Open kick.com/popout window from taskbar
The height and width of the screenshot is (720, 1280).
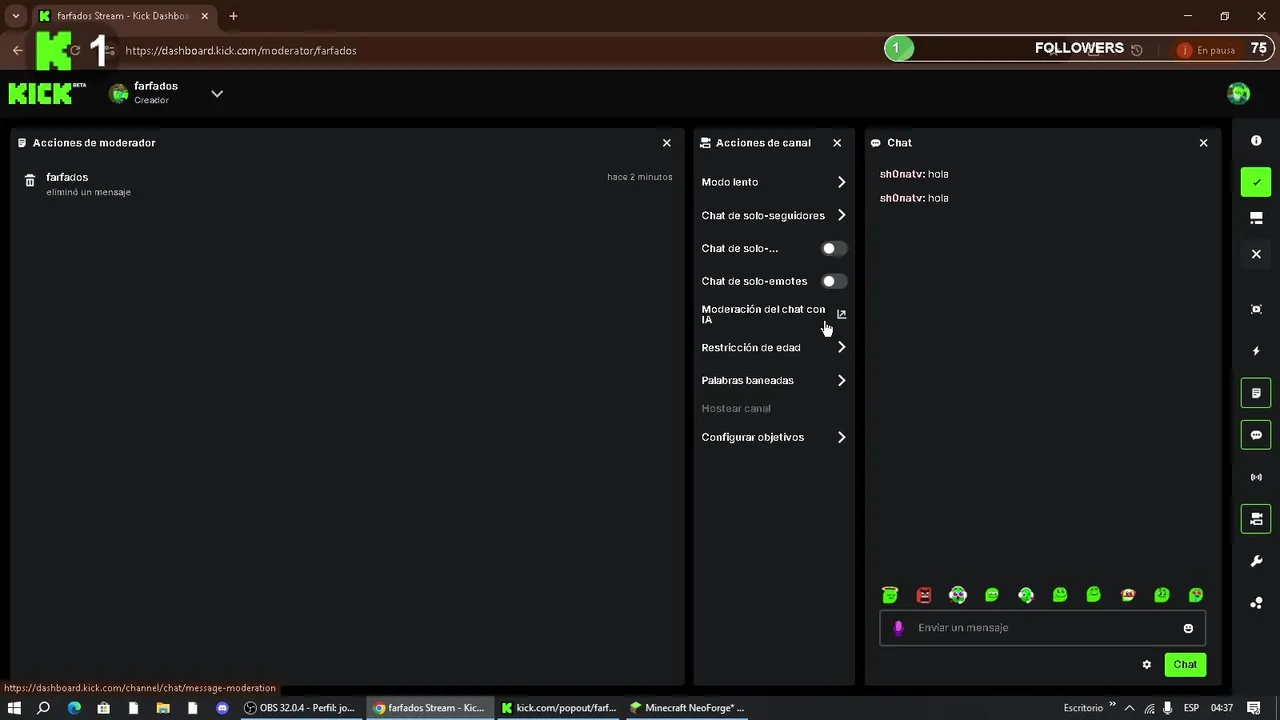point(558,708)
